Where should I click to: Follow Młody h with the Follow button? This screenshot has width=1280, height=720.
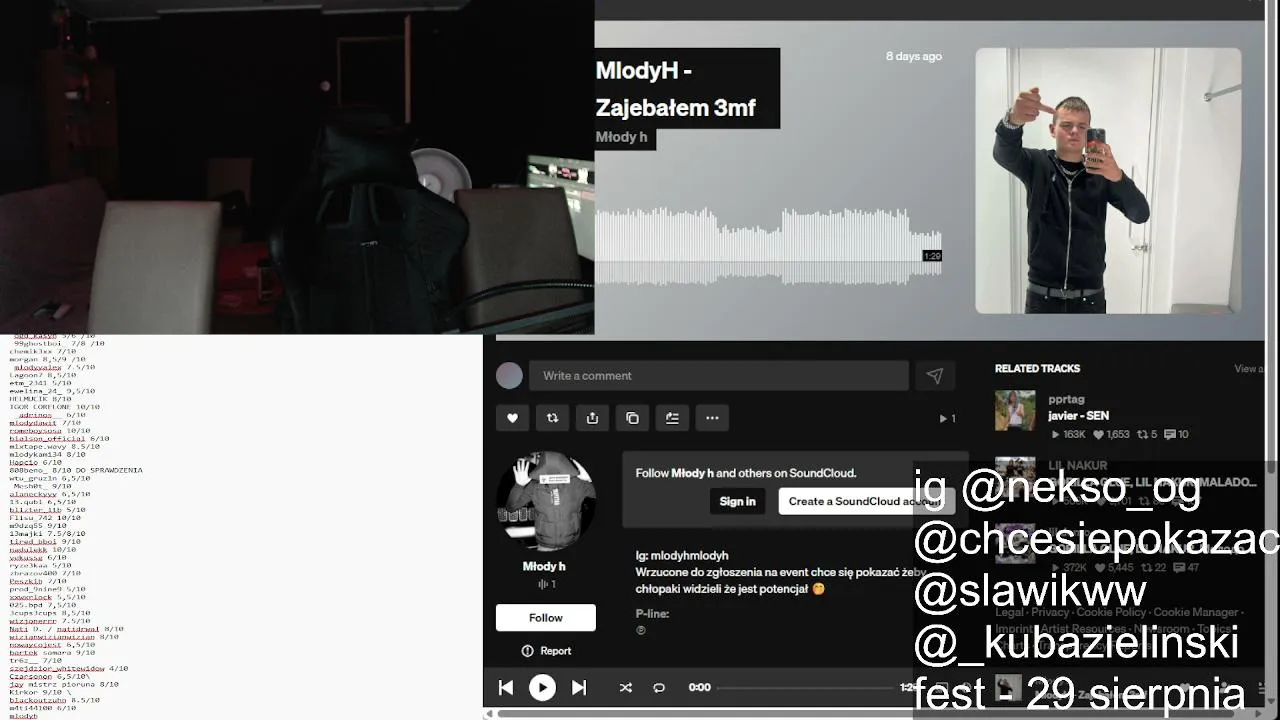point(546,618)
